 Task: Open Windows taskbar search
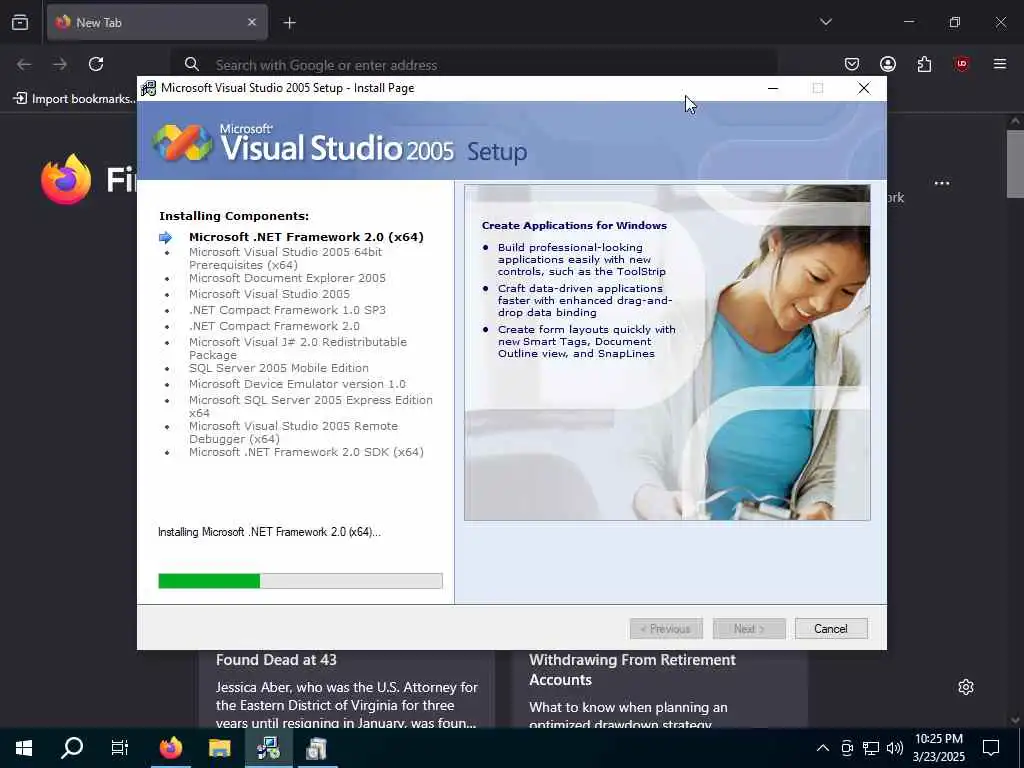(72, 748)
